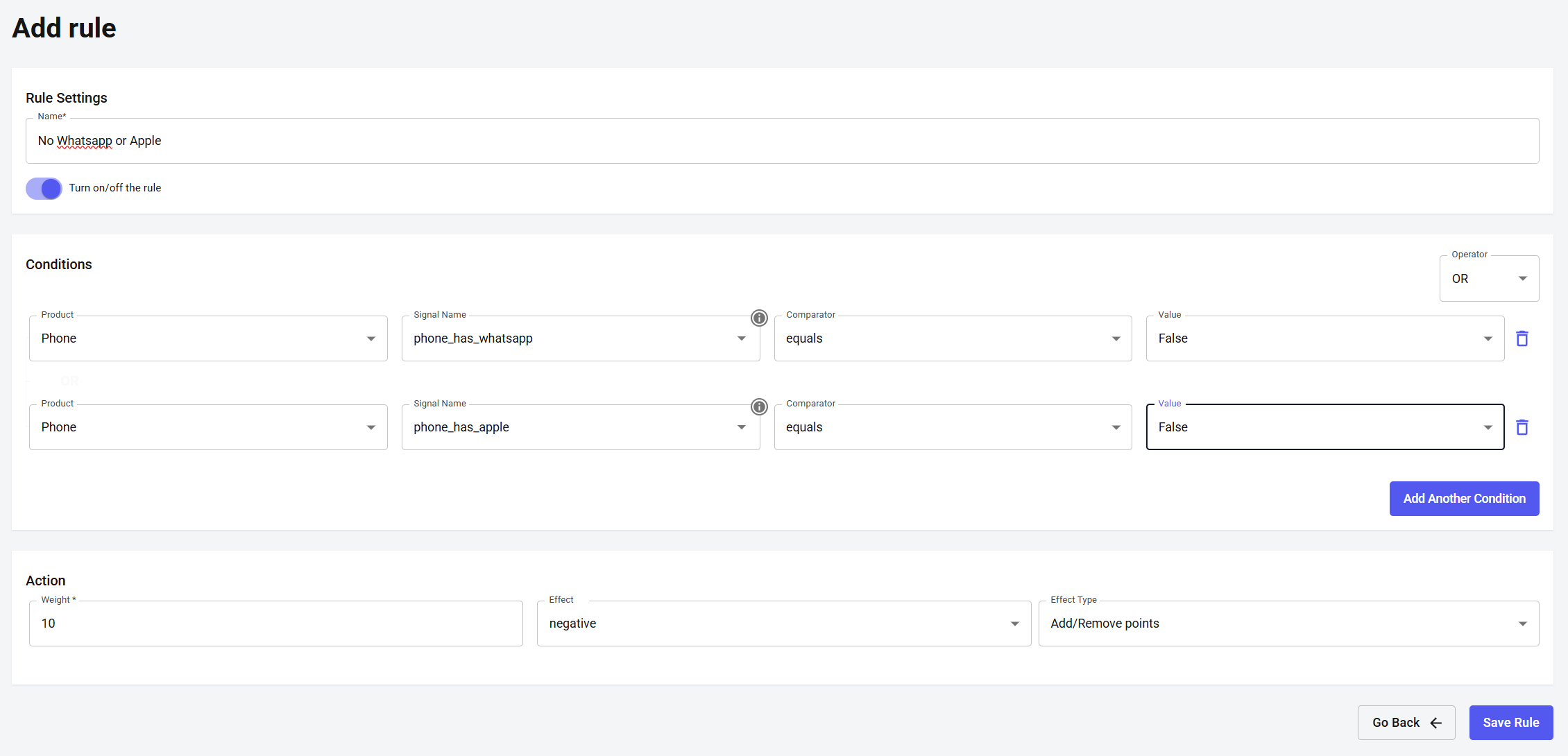Delete the phone_has_apple condition with trash icon
1568x756 pixels.
1522,427
